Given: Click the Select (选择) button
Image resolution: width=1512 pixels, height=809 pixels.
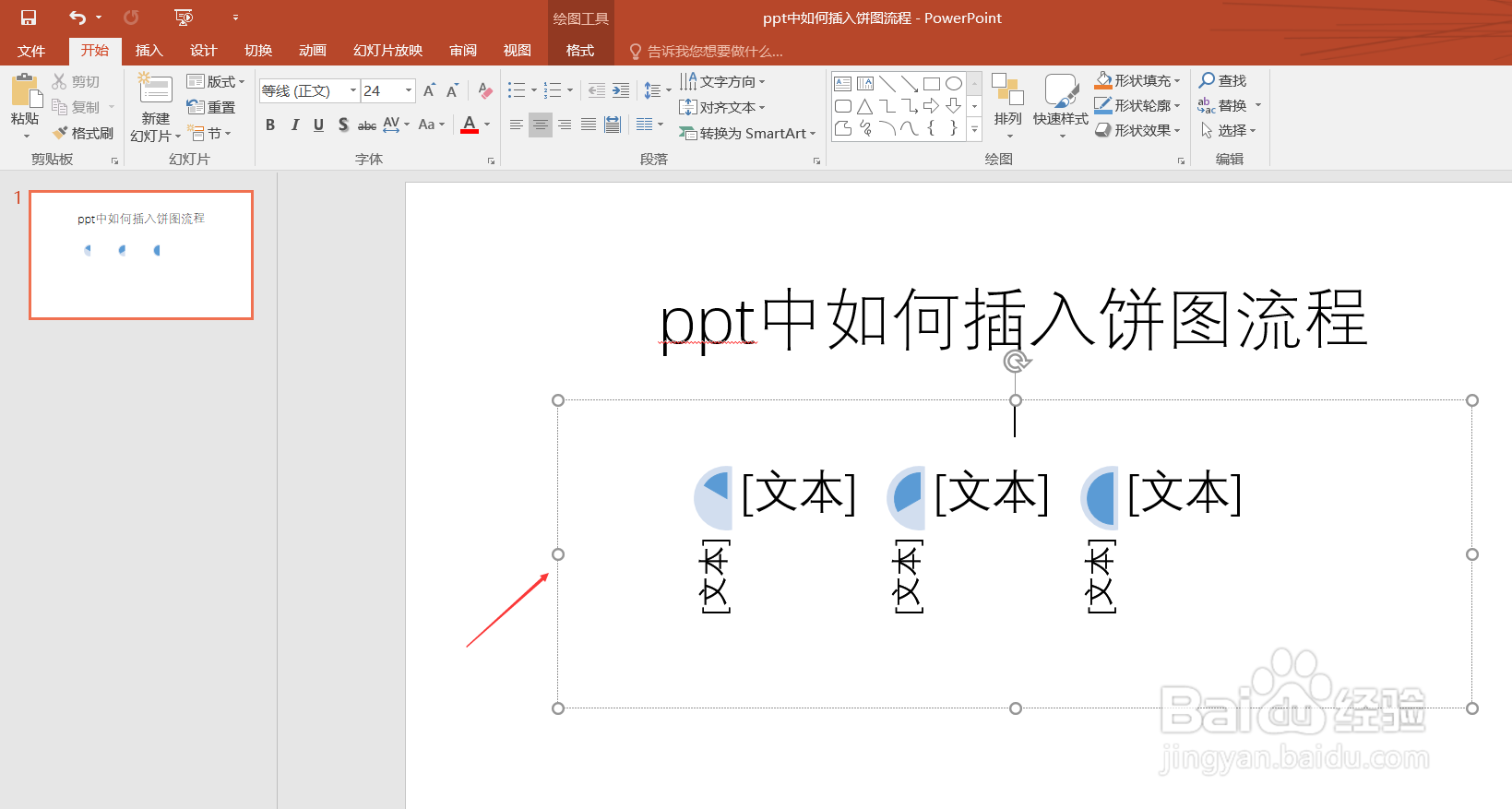Looking at the screenshot, I should tap(1228, 131).
